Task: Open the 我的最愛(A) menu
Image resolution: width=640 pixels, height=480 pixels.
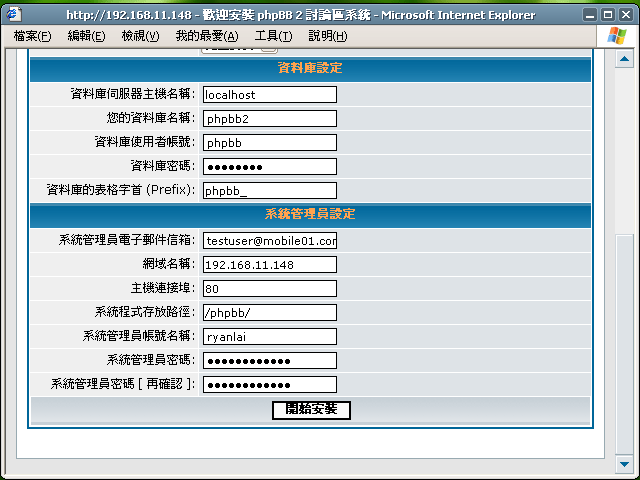Action: pyautogui.click(x=207, y=36)
